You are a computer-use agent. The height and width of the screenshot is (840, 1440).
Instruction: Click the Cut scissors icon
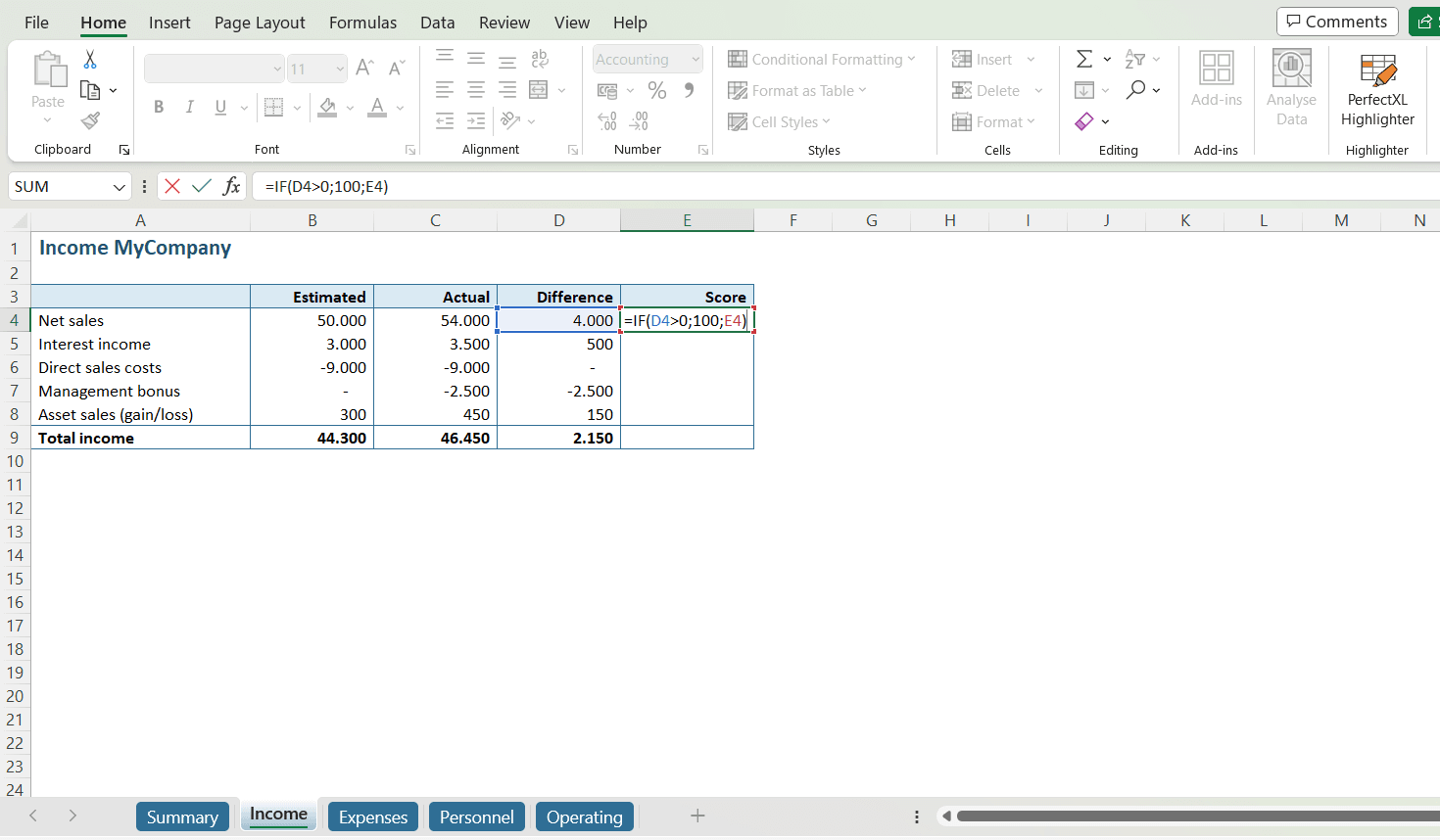pos(90,60)
